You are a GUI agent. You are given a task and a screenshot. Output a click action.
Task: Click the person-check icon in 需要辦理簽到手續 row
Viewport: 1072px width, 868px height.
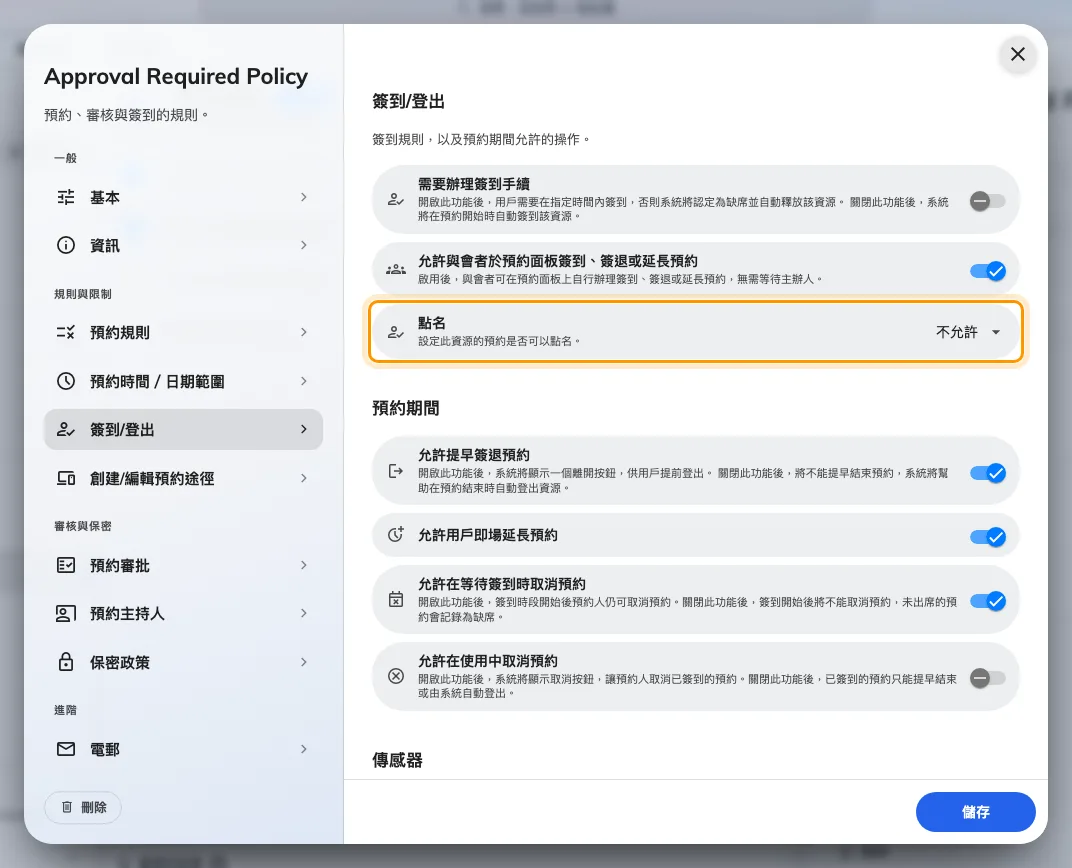coord(396,200)
